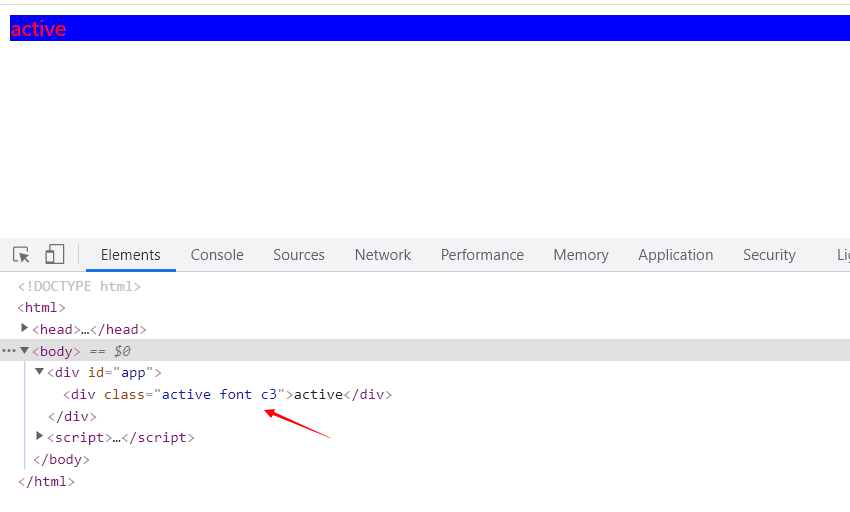Screen dimensions: 850x512
Task: Collapse the div id="app" node
Action: tap(39, 372)
